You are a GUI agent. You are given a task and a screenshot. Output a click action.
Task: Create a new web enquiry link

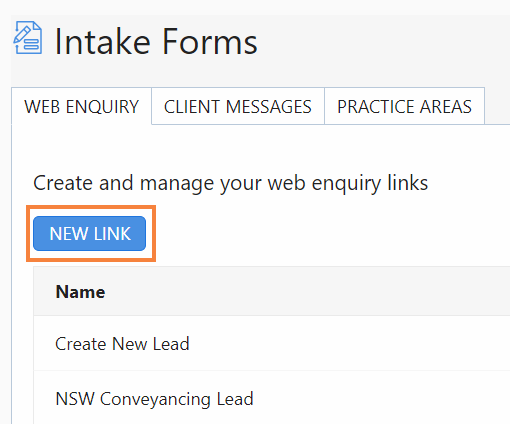point(90,233)
